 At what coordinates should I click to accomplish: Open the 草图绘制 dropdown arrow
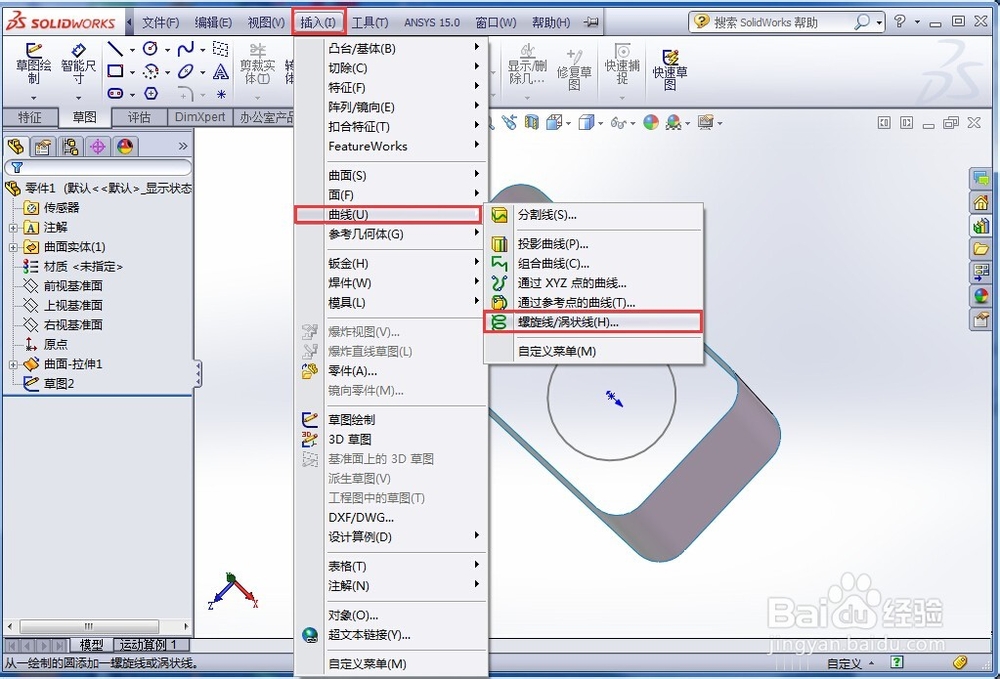[33, 98]
